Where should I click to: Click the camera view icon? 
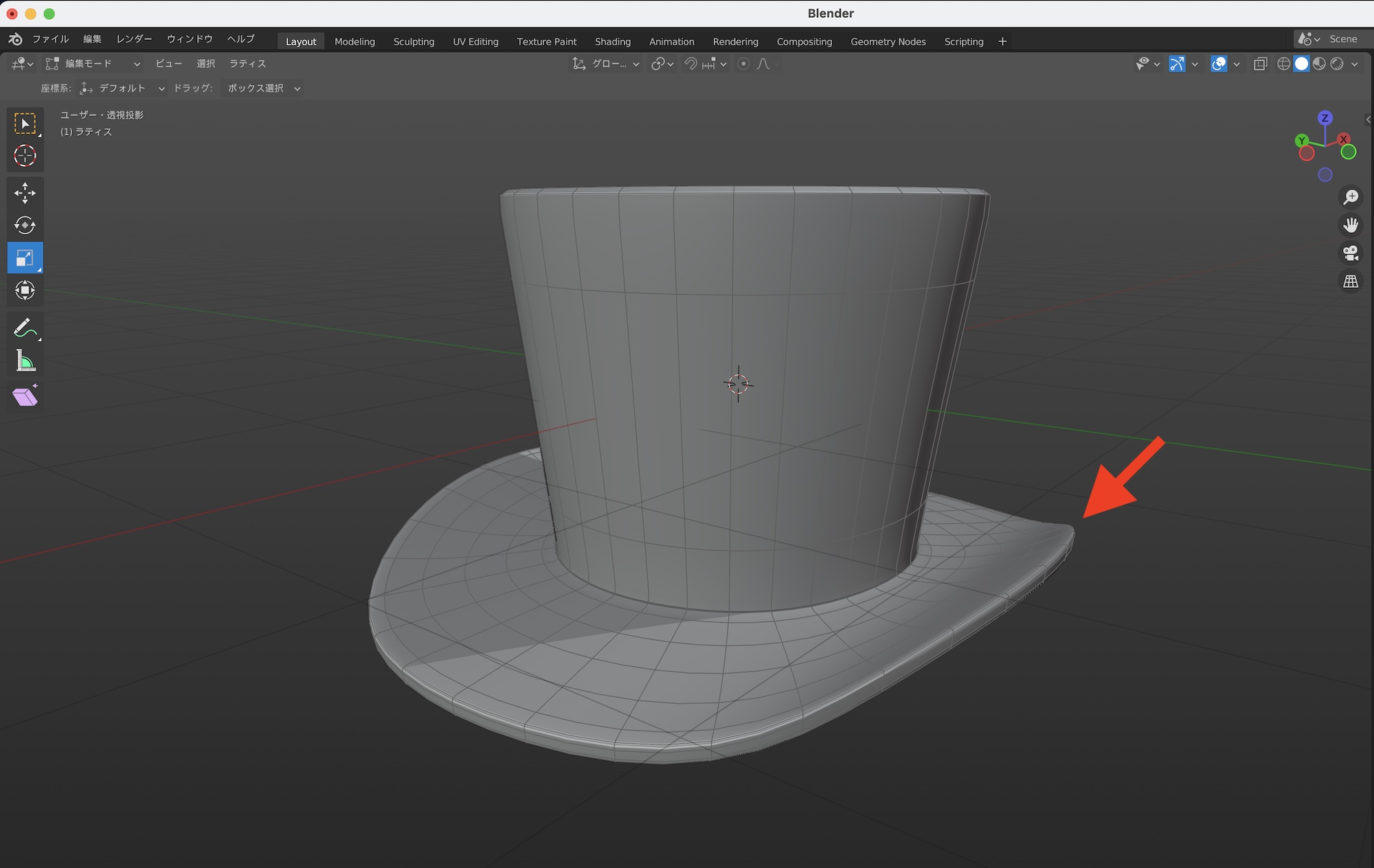tap(1351, 253)
